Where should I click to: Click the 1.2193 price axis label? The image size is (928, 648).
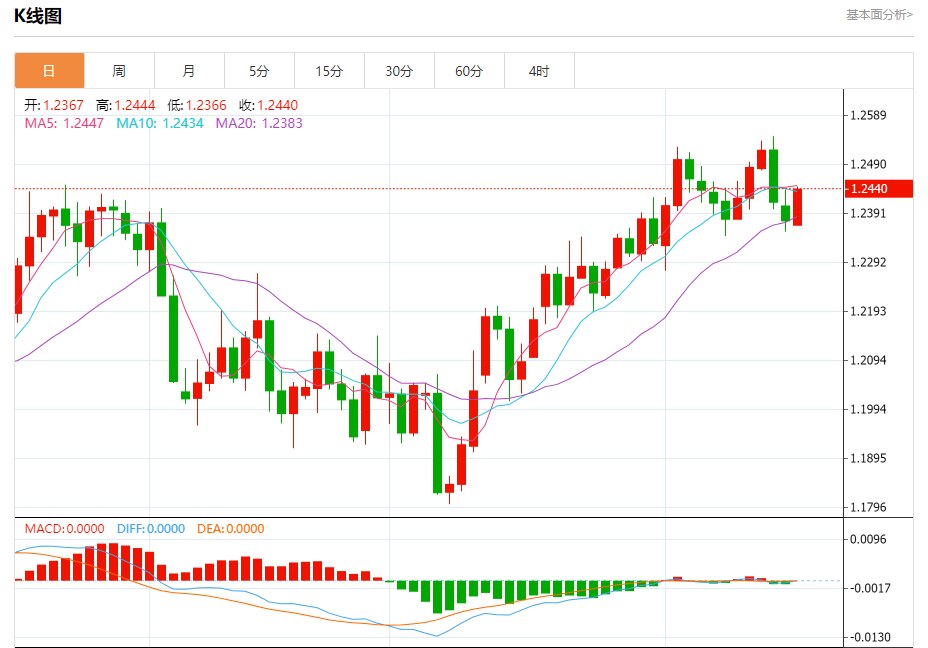pos(868,311)
